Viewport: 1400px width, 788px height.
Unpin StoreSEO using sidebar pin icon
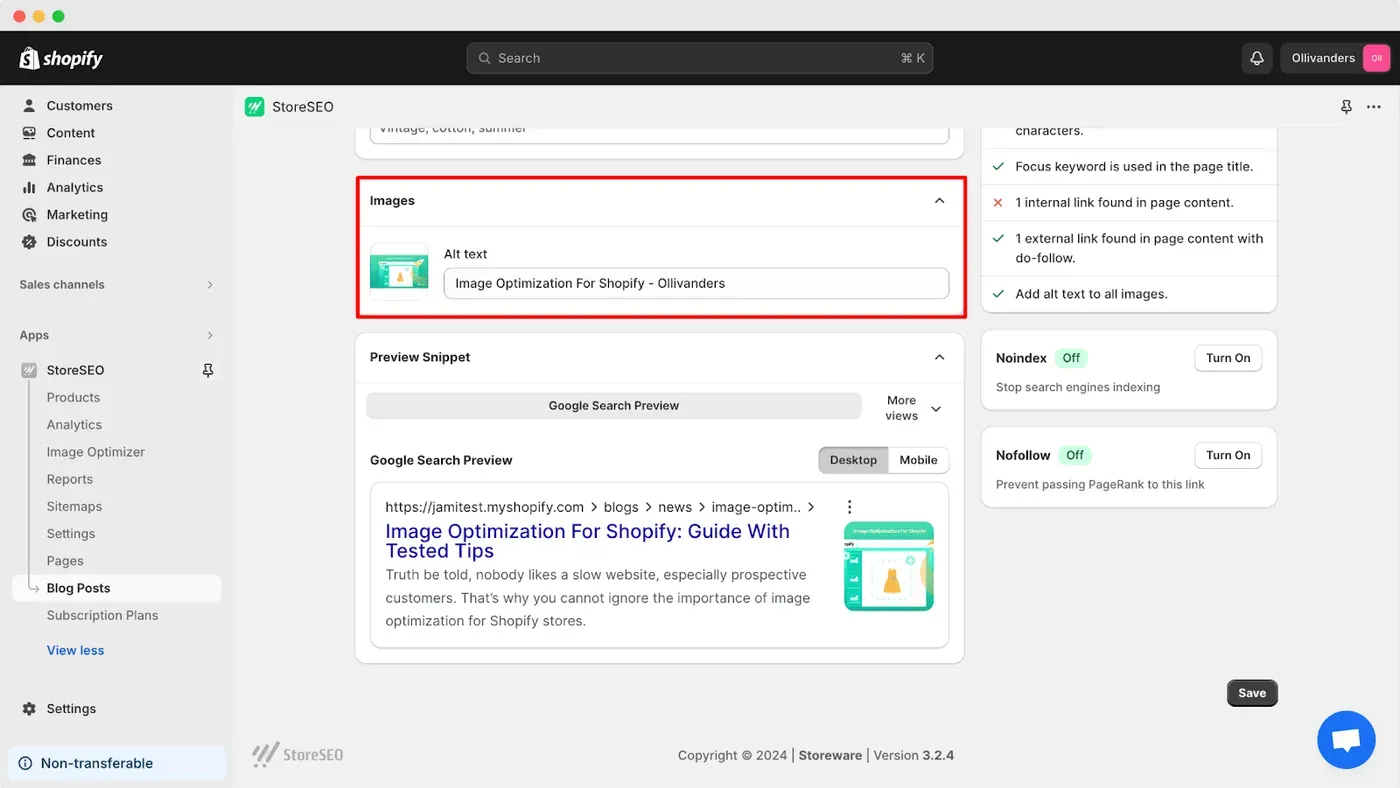(208, 370)
